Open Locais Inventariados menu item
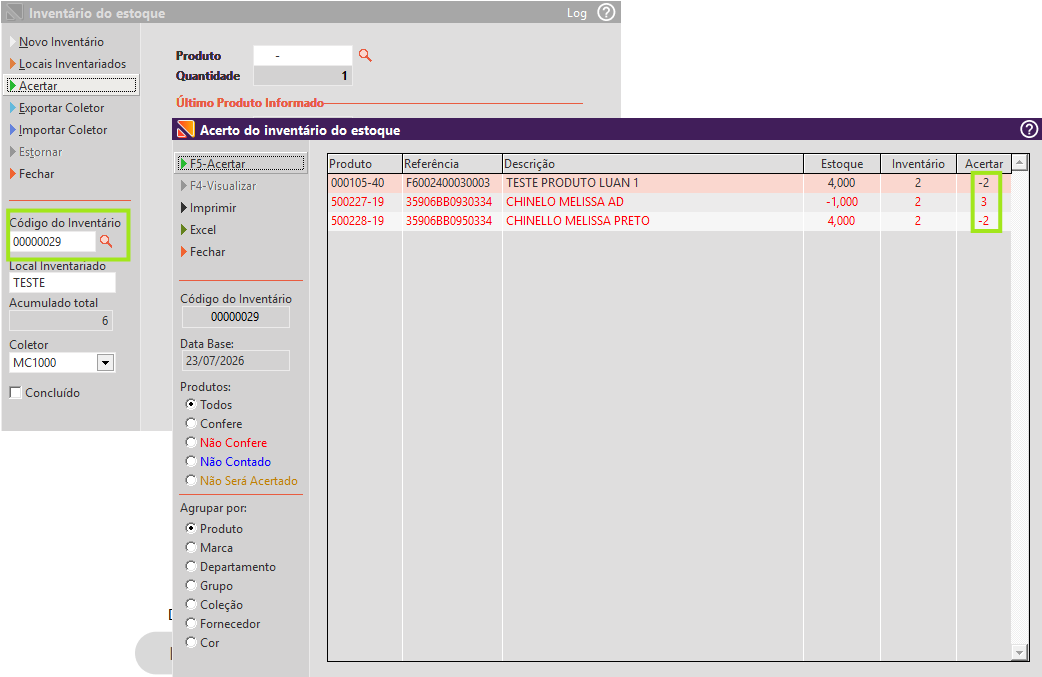 click(x=72, y=64)
